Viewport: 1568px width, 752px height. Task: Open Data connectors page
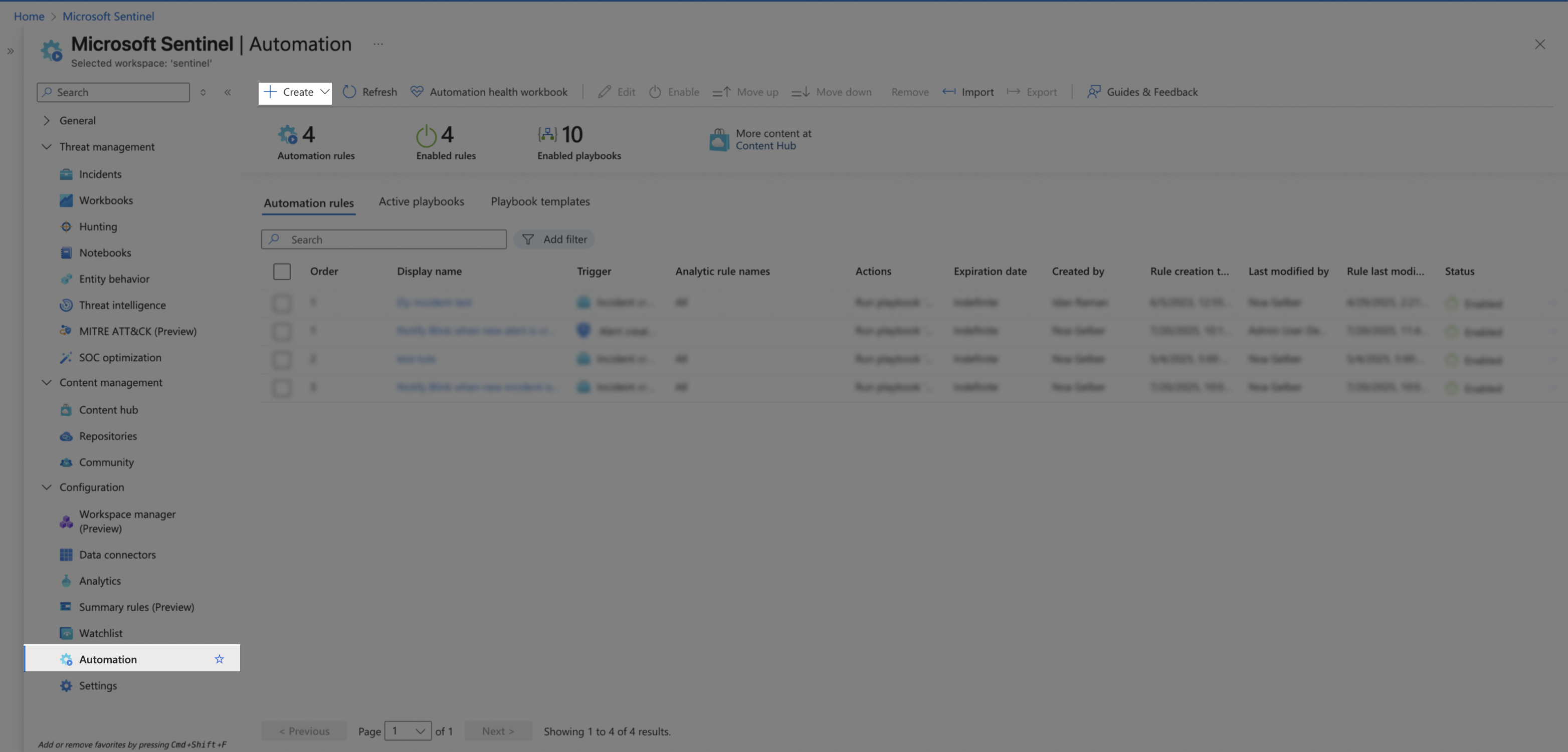pyautogui.click(x=117, y=555)
